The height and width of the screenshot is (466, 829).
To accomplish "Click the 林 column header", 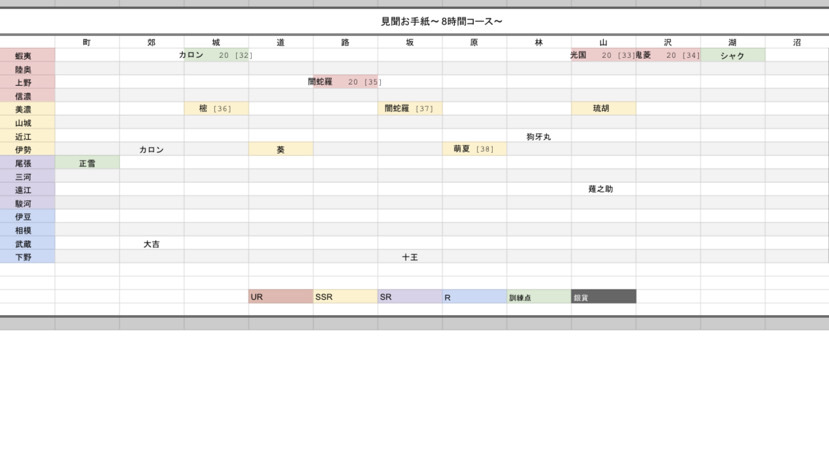I will 539,42.
